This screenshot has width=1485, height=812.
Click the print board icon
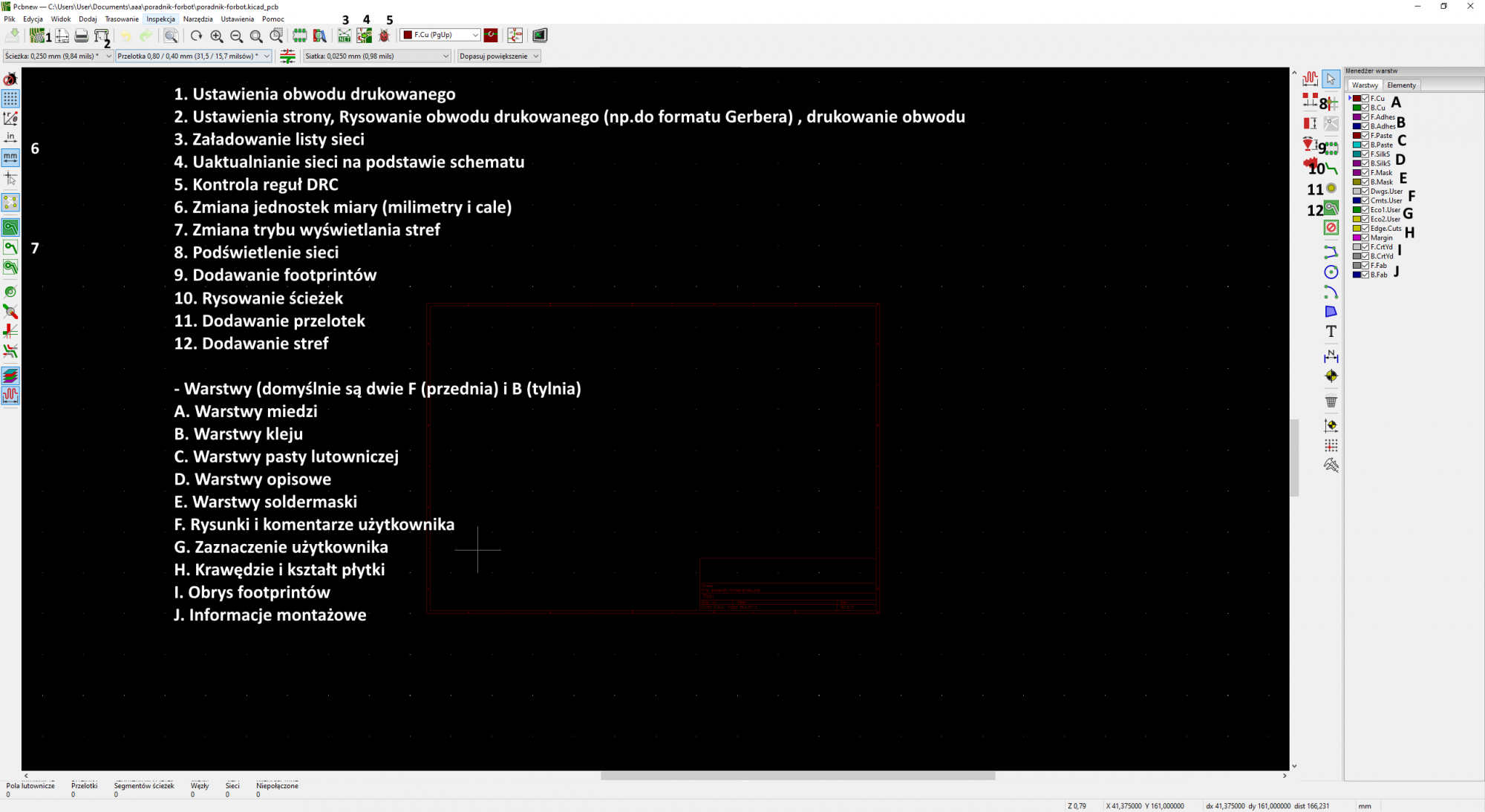pos(82,35)
